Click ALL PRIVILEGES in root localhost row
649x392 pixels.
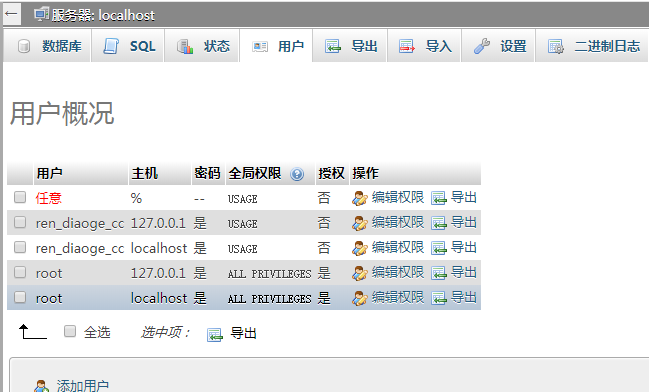pyautogui.click(x=269, y=299)
